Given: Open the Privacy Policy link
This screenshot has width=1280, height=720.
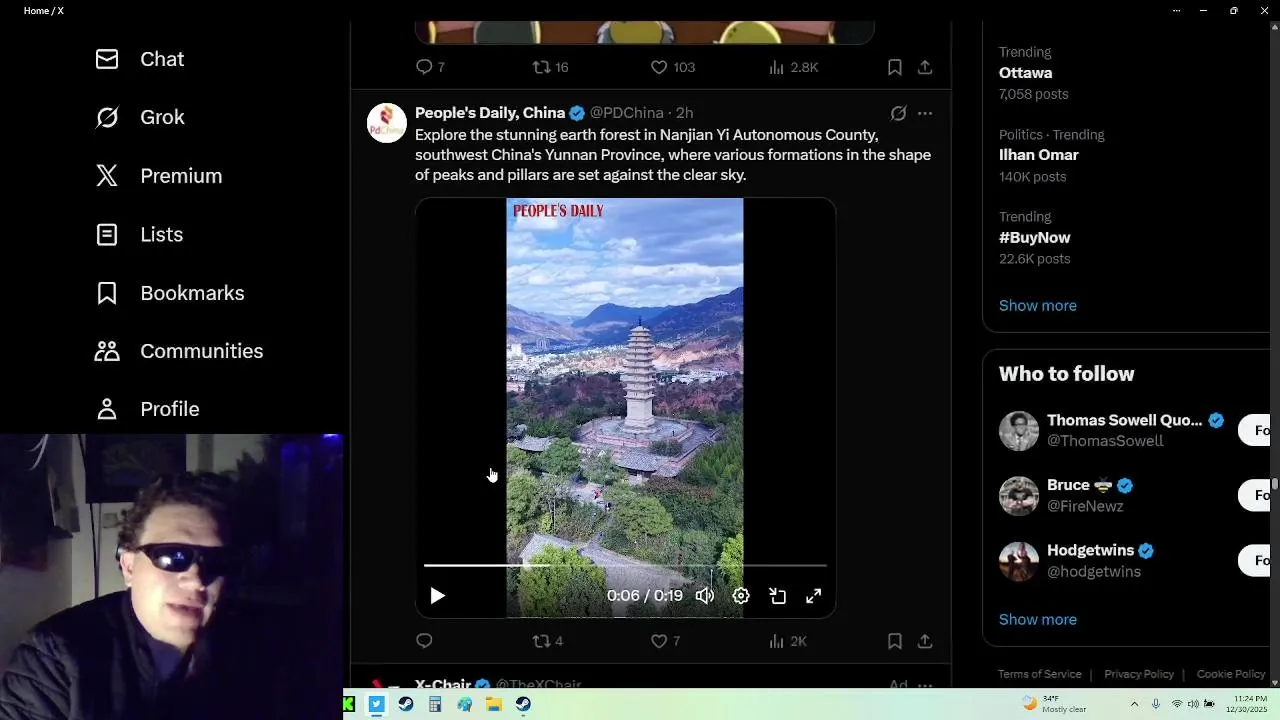Looking at the screenshot, I should (1139, 674).
